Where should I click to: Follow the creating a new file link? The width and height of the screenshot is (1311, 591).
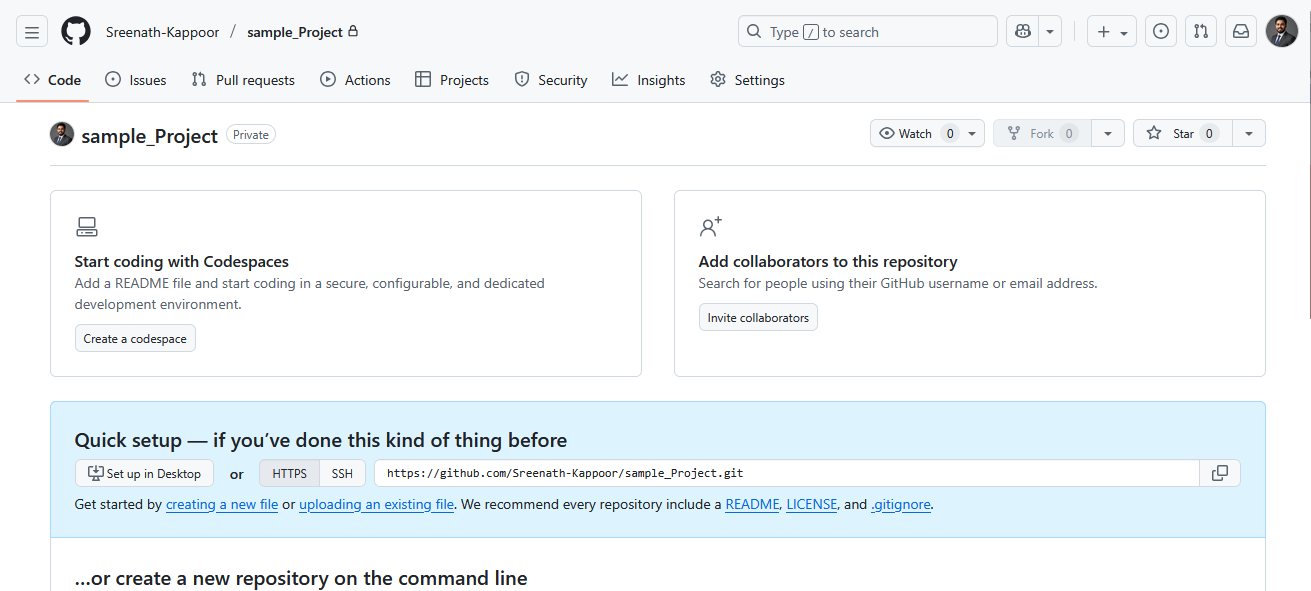coord(221,504)
